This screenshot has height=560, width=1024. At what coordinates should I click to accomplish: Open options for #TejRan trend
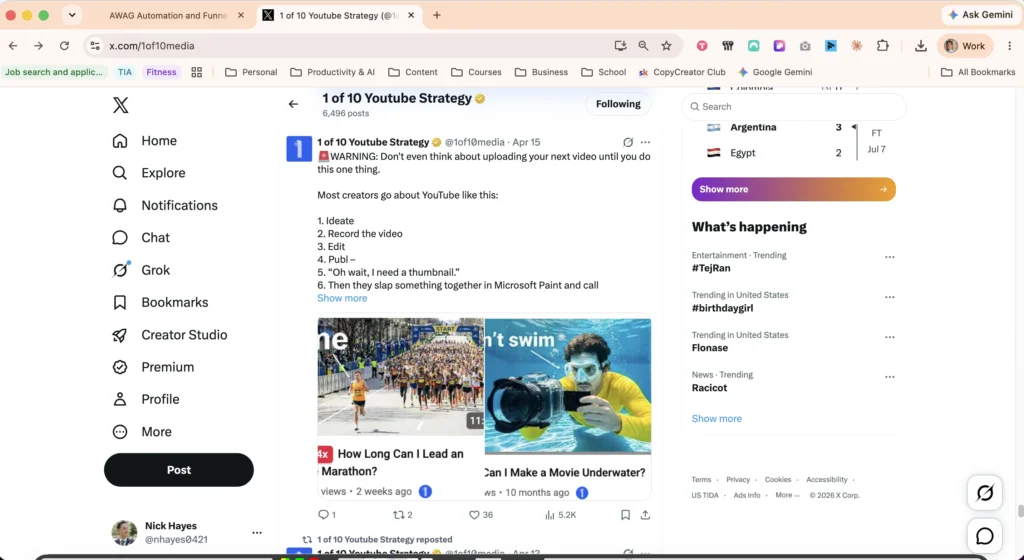coord(889,257)
